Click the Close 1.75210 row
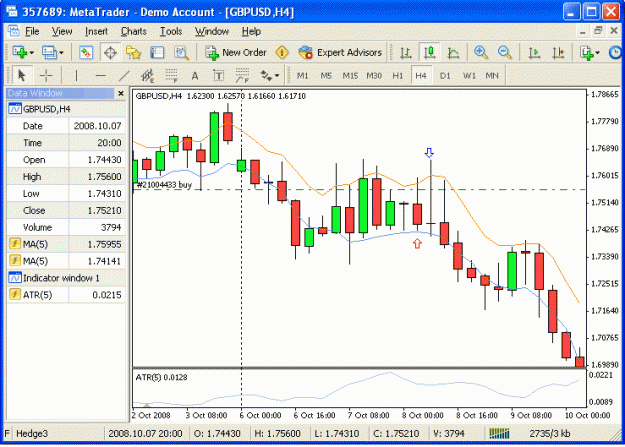 (x=66, y=210)
